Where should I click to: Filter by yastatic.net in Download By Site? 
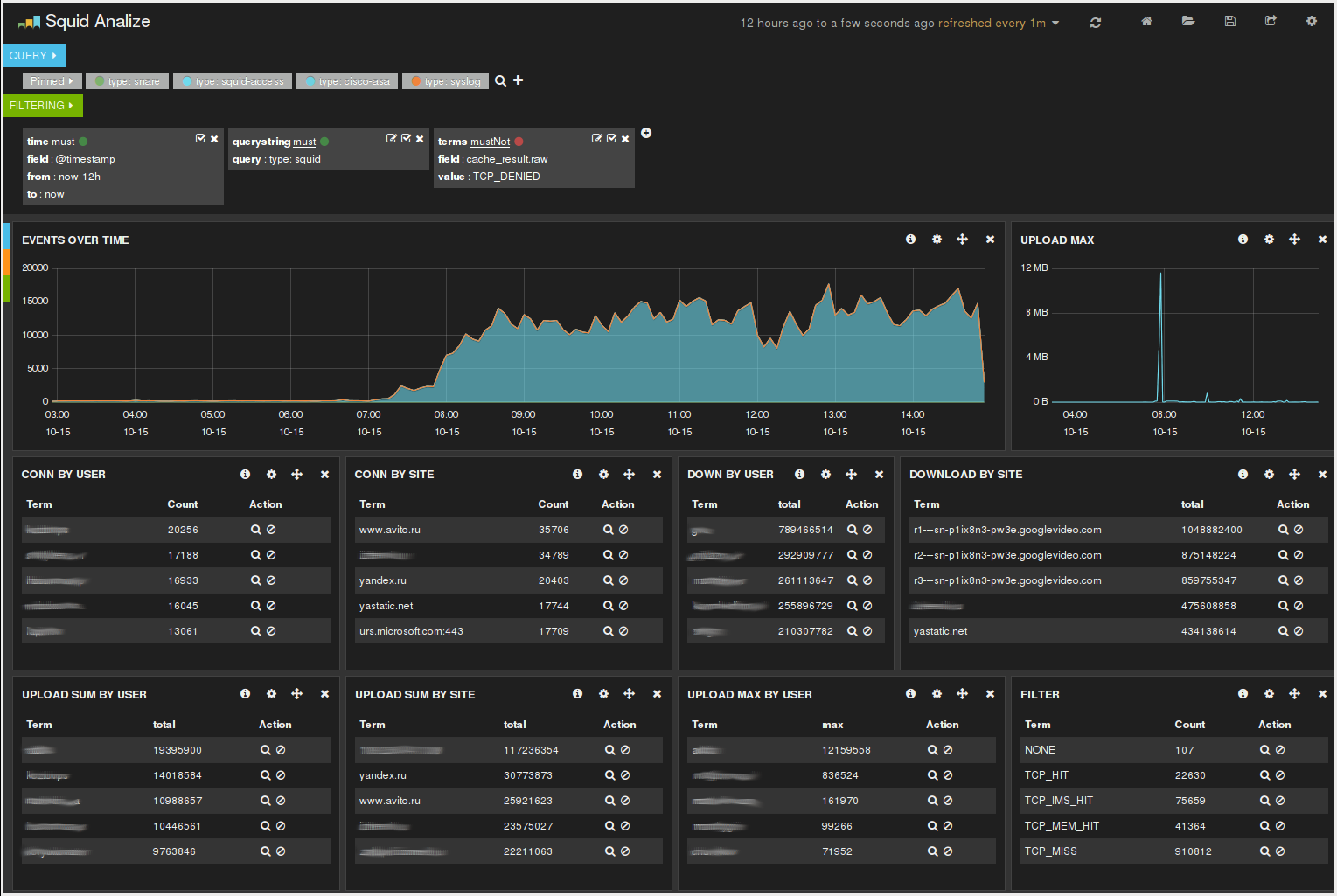[1283, 631]
